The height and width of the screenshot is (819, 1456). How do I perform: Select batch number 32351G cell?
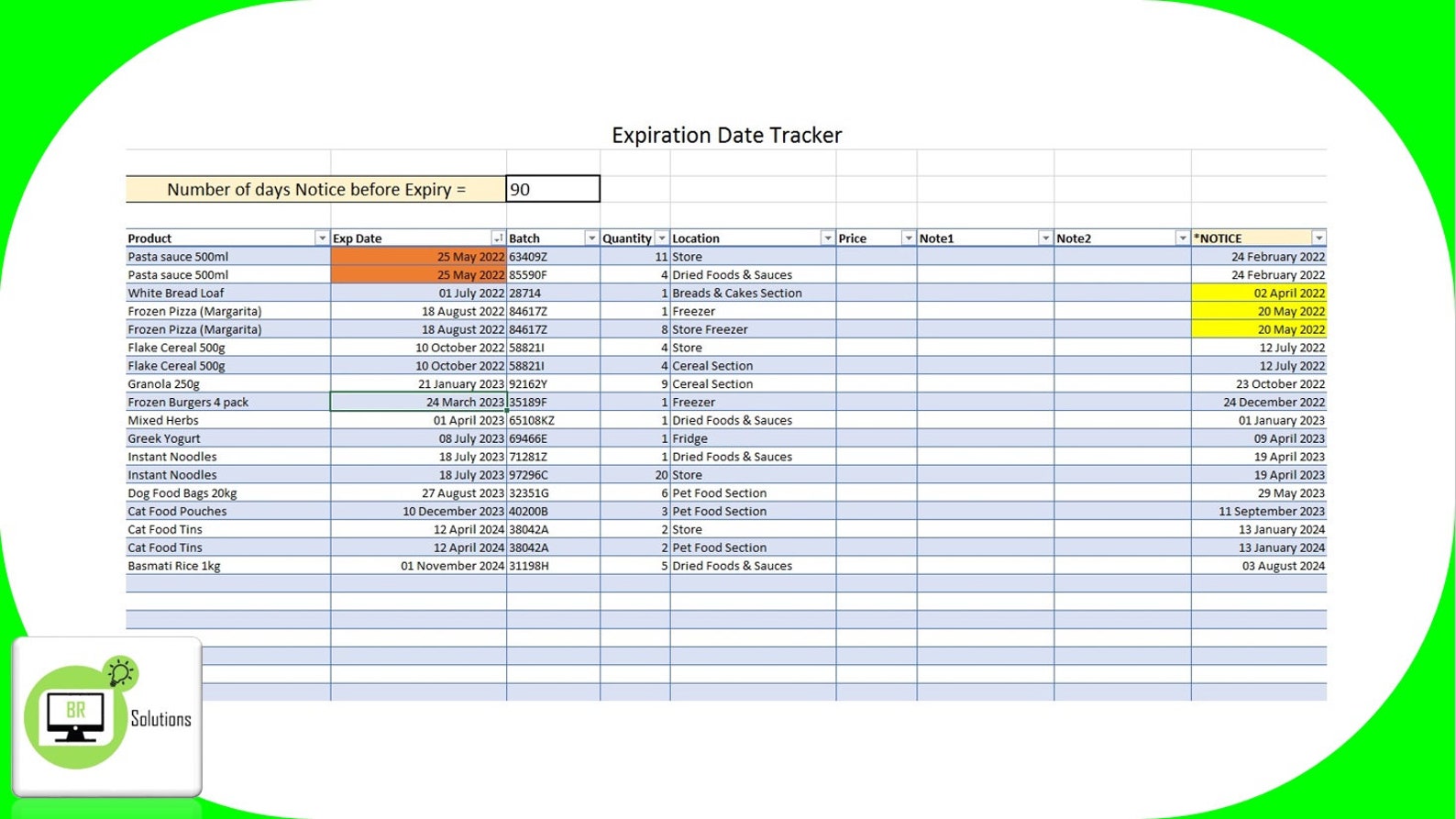[553, 493]
